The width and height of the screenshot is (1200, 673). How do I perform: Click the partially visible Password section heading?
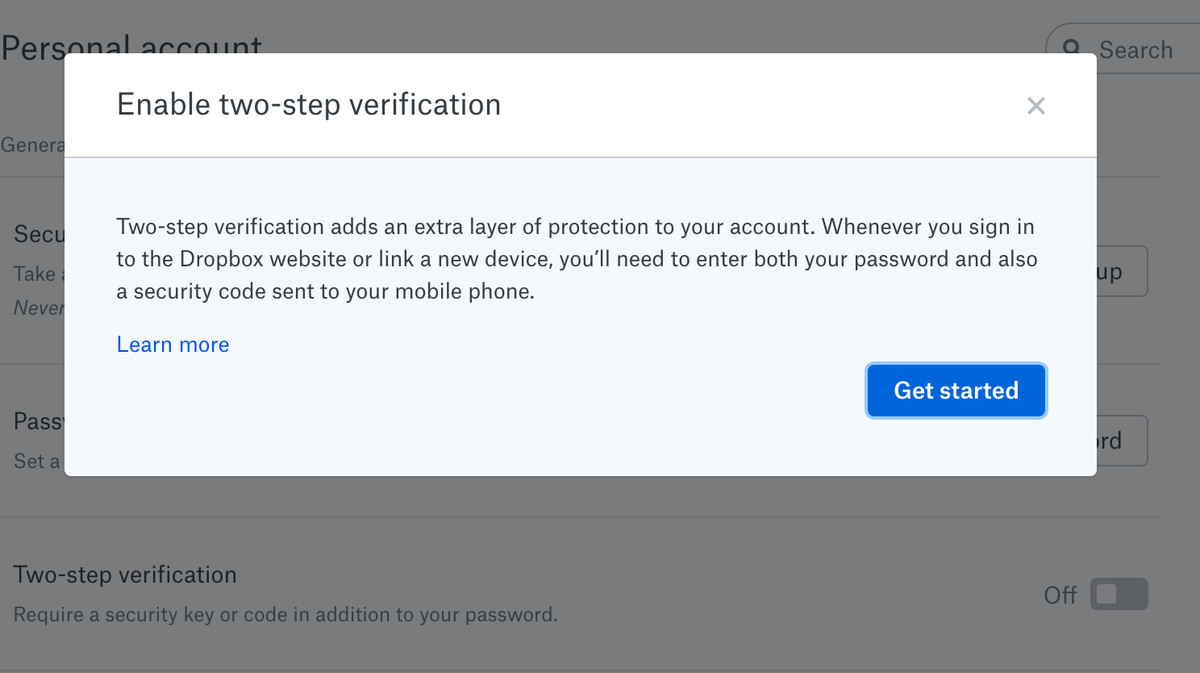39,422
